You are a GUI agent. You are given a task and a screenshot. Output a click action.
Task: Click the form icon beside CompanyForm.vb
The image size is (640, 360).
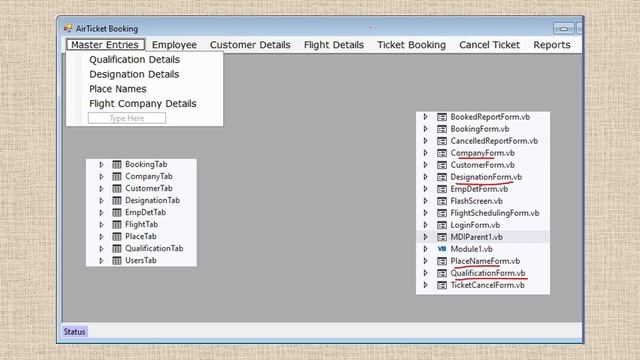click(x=442, y=153)
